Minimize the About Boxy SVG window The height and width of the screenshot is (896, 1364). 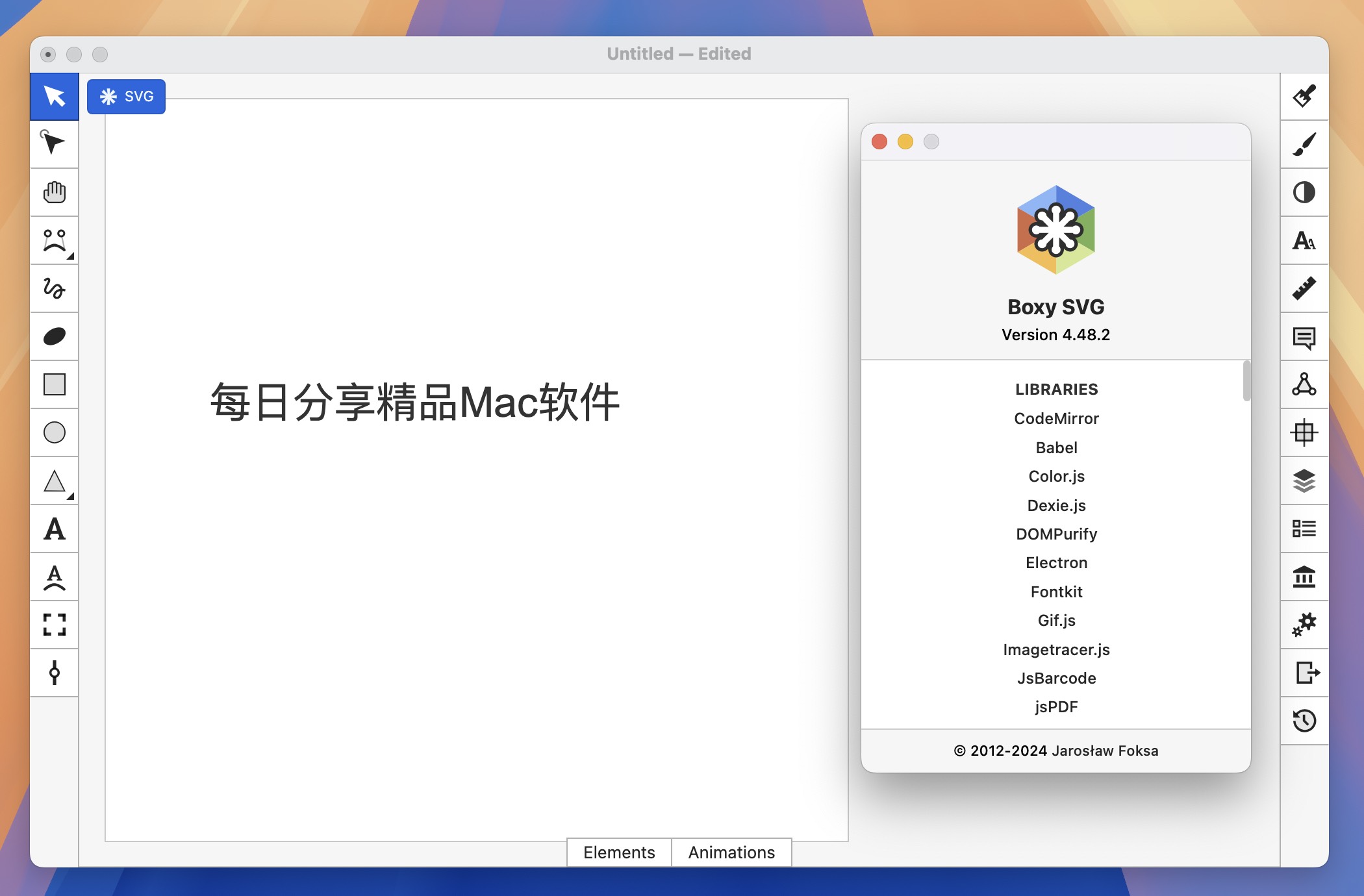[905, 142]
